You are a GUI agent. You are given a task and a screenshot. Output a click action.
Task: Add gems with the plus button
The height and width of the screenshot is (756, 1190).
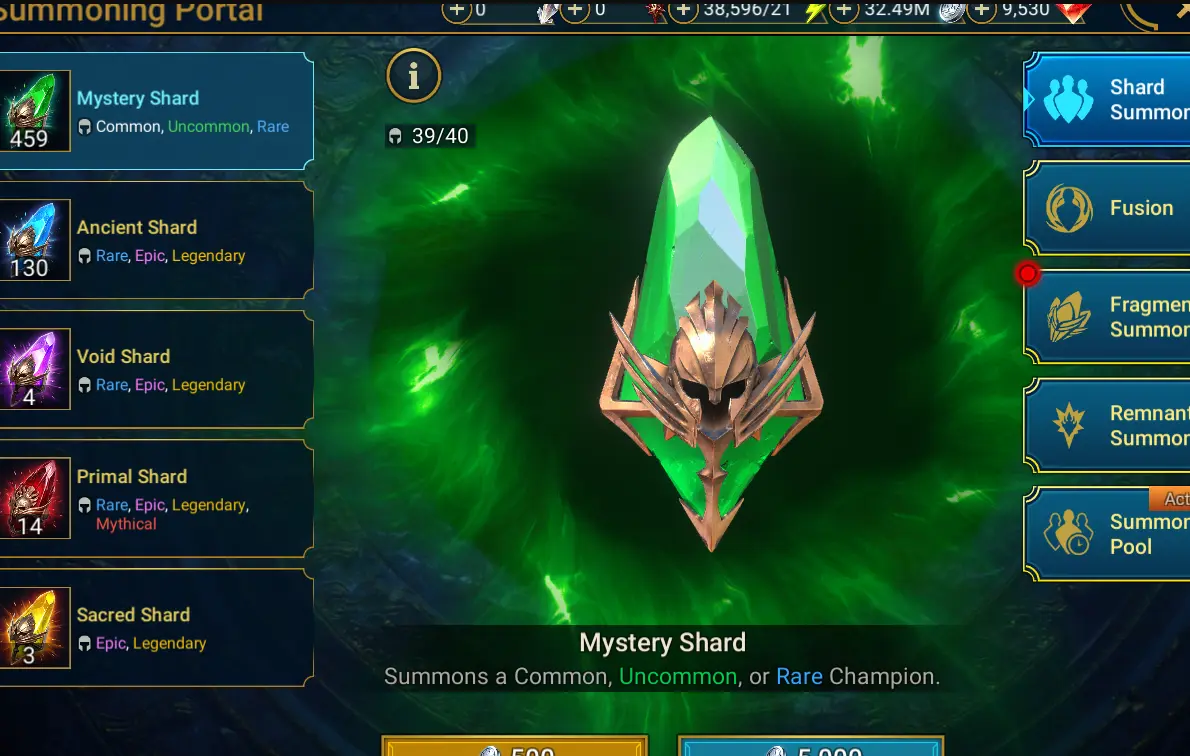[x=982, y=10]
